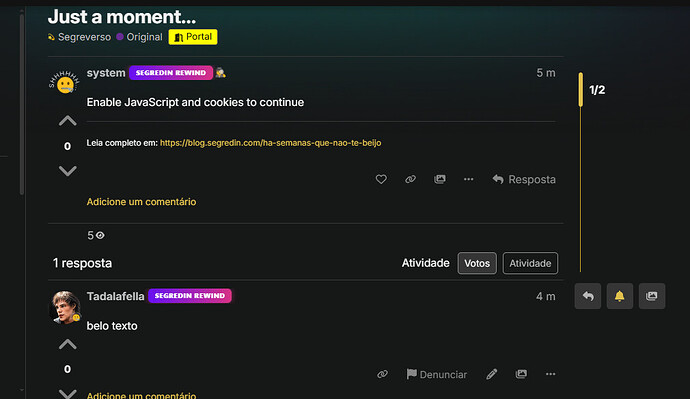Click the views eye icon
The height and width of the screenshot is (399, 690).
tap(100, 235)
